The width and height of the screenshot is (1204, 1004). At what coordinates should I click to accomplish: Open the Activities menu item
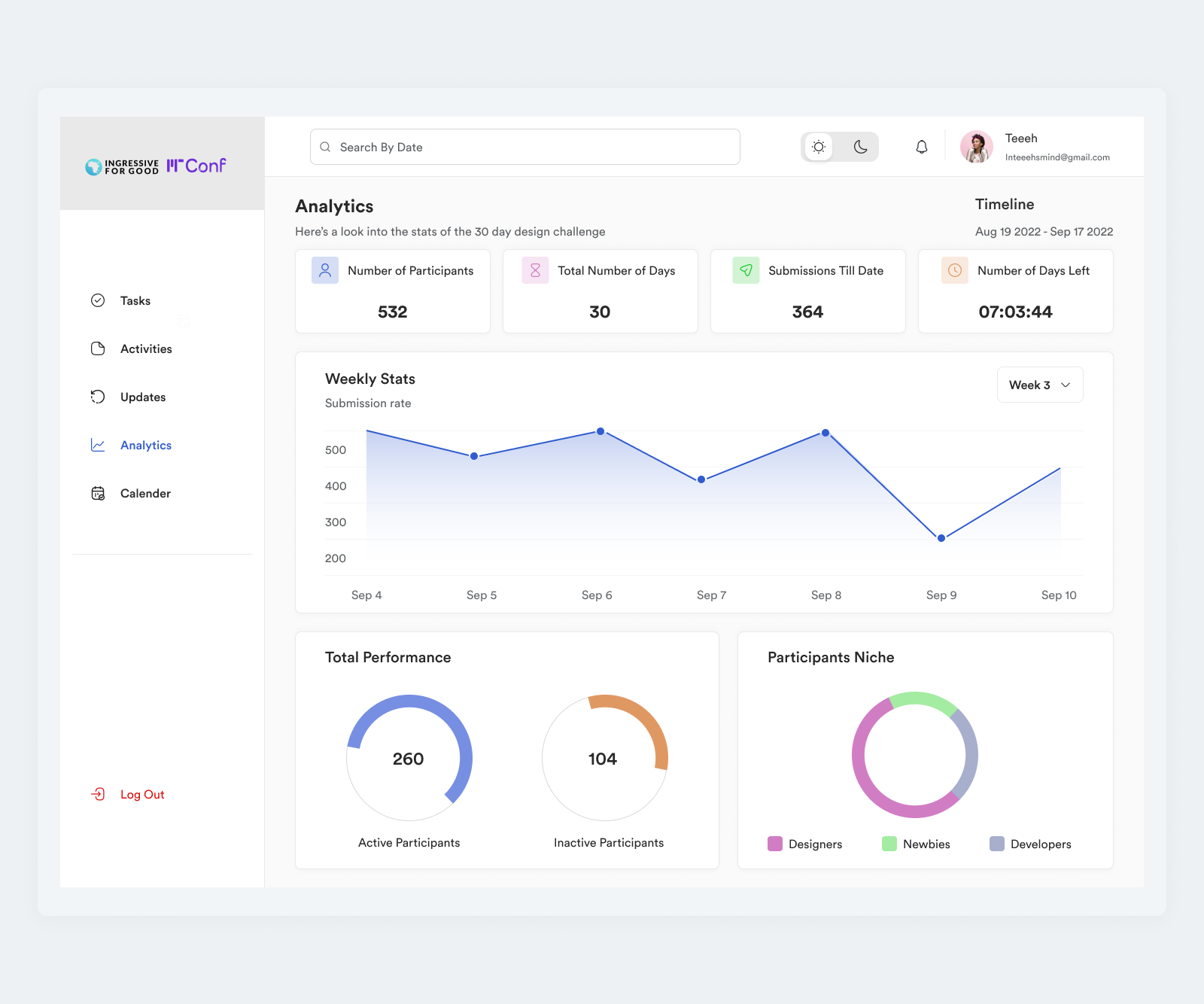[x=146, y=348]
